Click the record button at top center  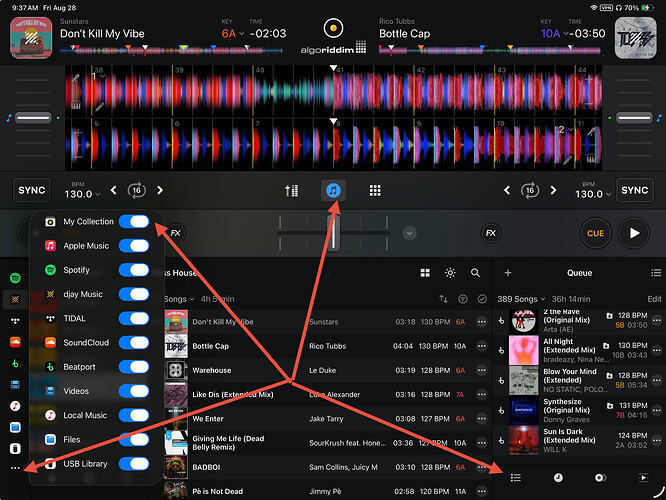(x=333, y=28)
